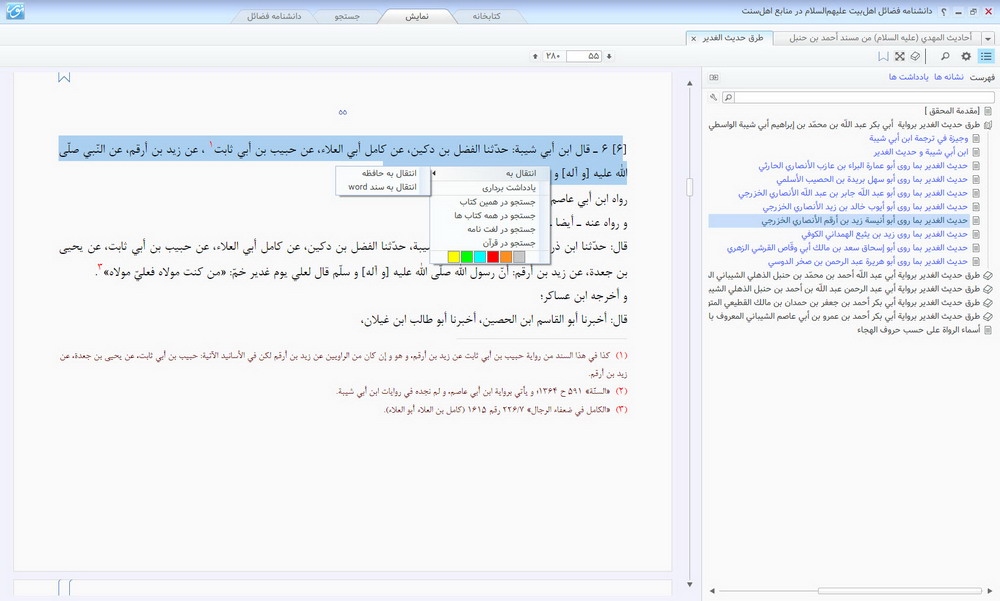Open the أبي بكر بن أبي شيبة الواسطي book entry
1000x601 pixels.
(x=844, y=125)
